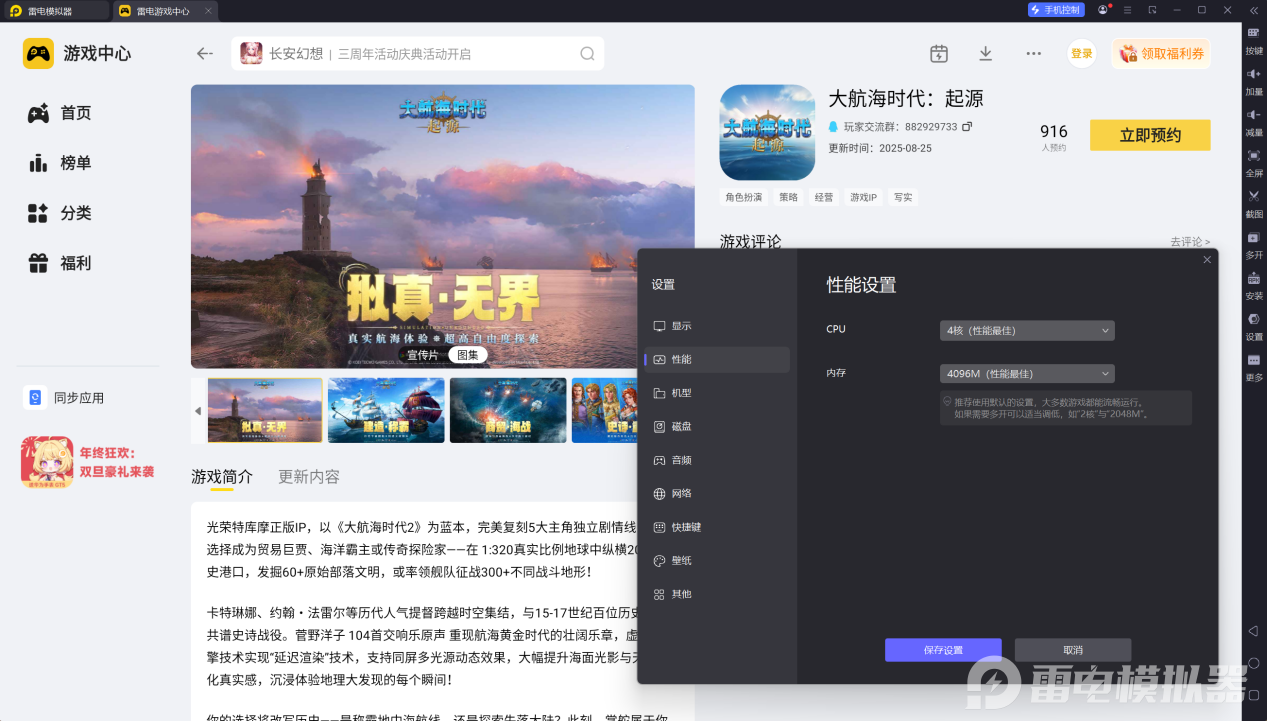Image resolution: width=1267 pixels, height=721 pixels.
Task: Open the three-dot more options menu
Action: click(1033, 53)
